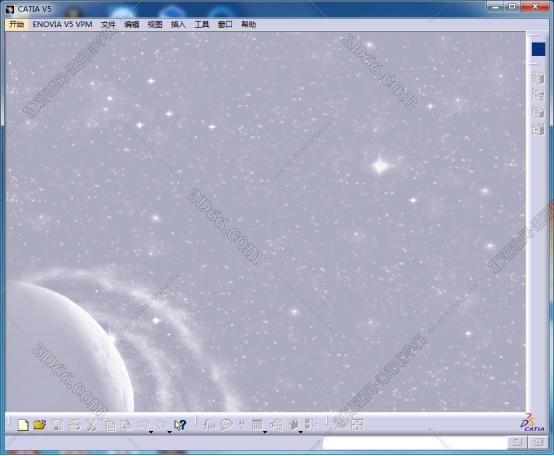Viewport: 554px width, 456px height.
Task: Expand the design table dropdown arrow
Action: coord(265,432)
